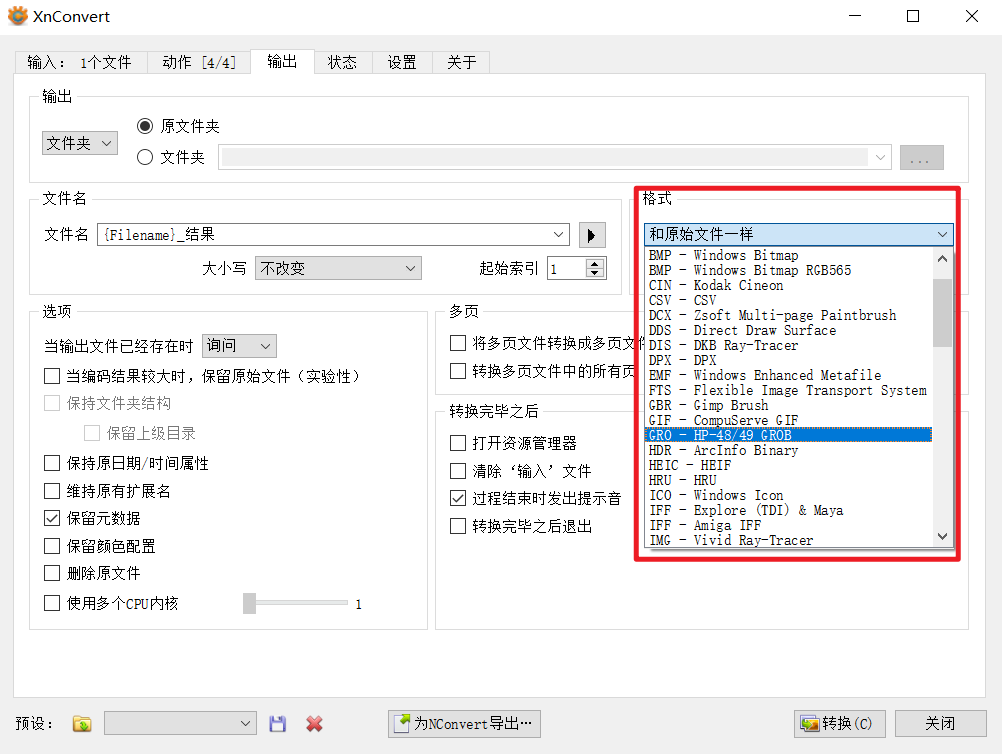
Task: Select FTS - Flexible Image Transport System
Action: pyautogui.click(x=789, y=390)
